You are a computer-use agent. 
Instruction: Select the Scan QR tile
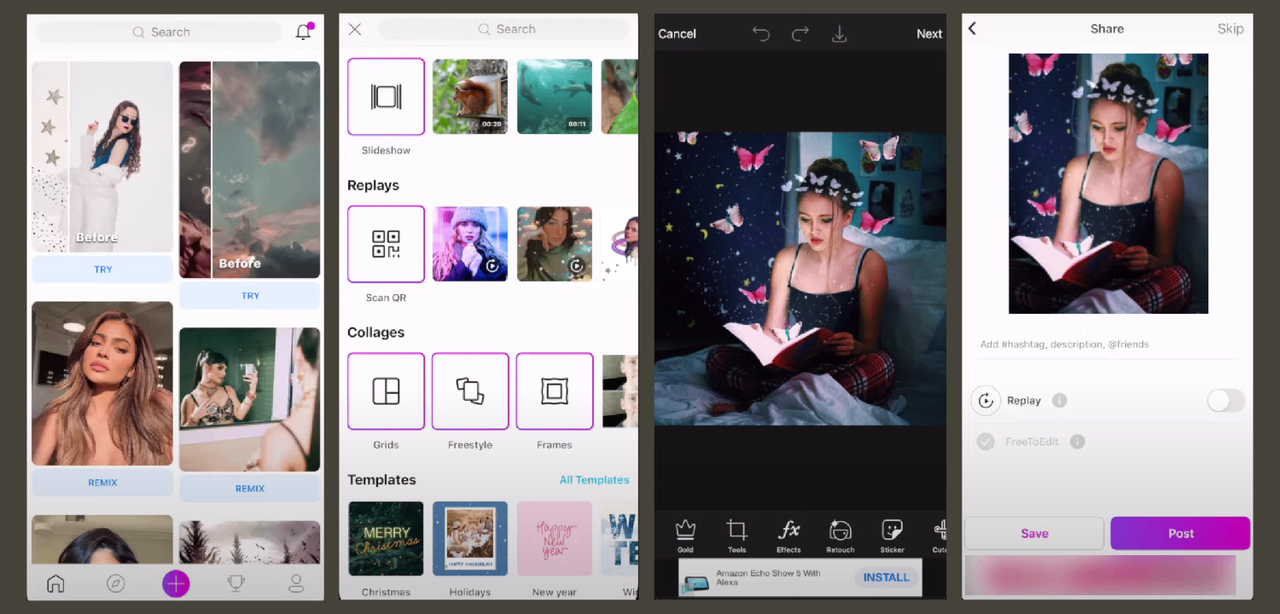pos(386,244)
